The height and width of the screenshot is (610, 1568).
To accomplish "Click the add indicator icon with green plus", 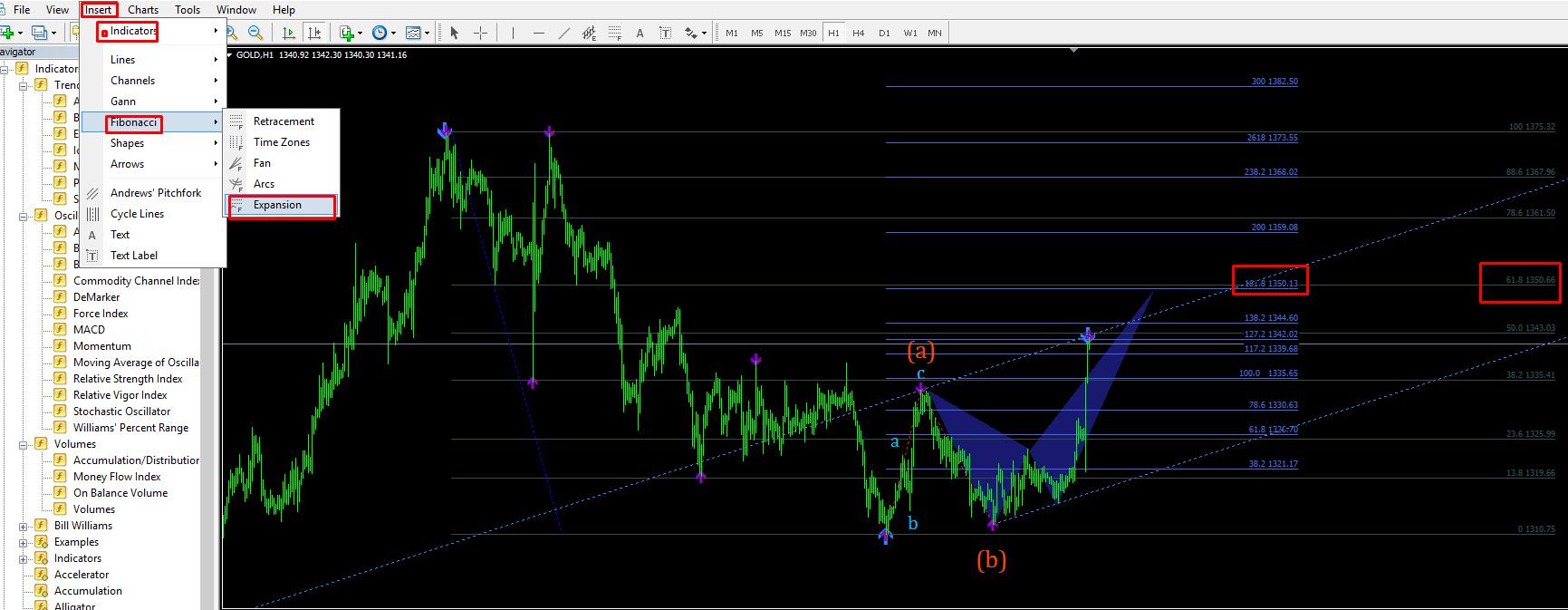I will 347,33.
